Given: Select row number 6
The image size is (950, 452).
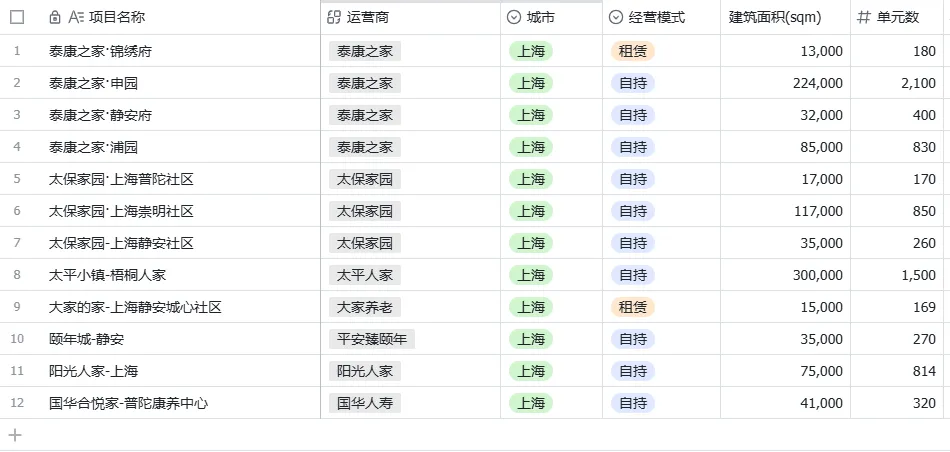Looking at the screenshot, I should pyautogui.click(x=17, y=211).
